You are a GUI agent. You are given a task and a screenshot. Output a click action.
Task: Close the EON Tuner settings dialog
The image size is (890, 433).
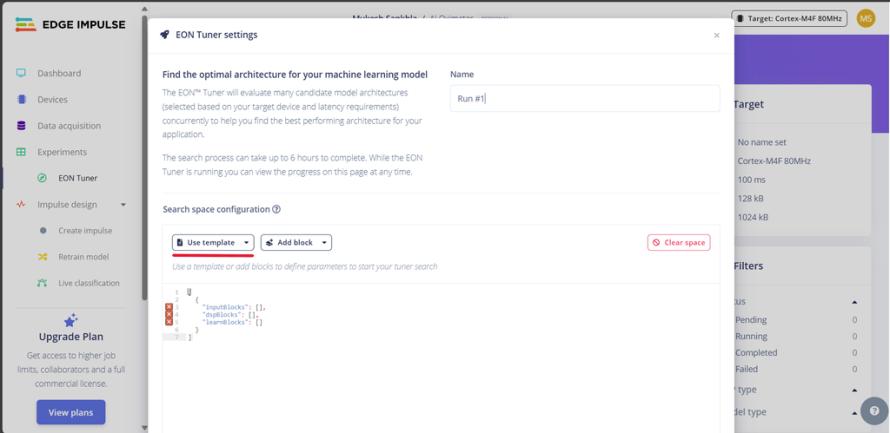click(716, 35)
